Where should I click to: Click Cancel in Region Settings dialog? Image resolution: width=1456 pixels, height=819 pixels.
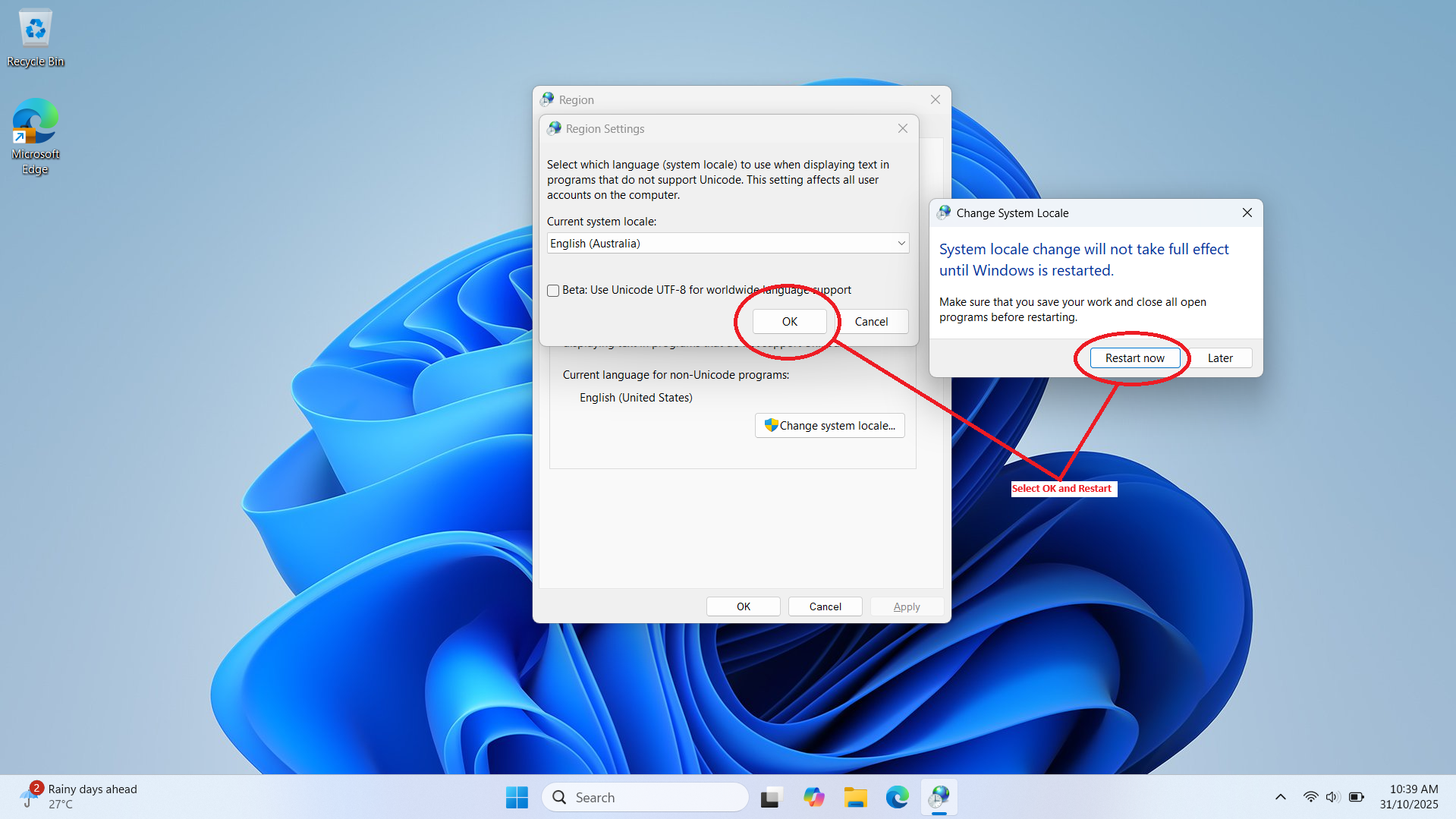point(871,321)
